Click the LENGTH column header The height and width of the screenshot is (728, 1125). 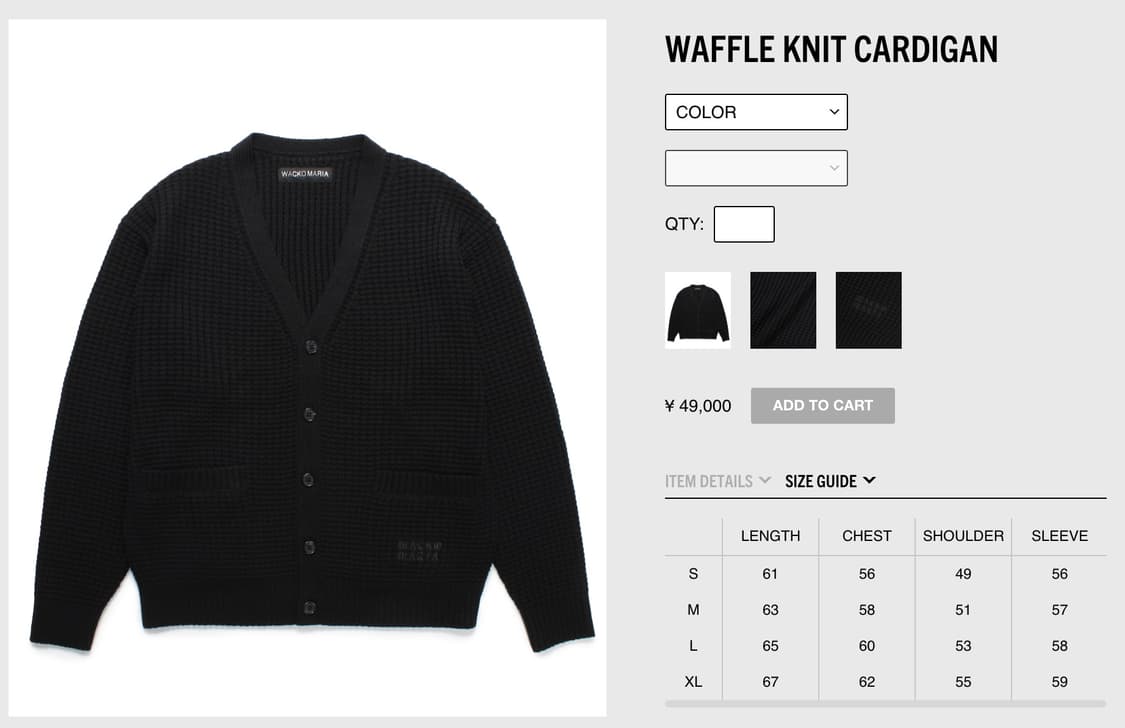[771, 536]
